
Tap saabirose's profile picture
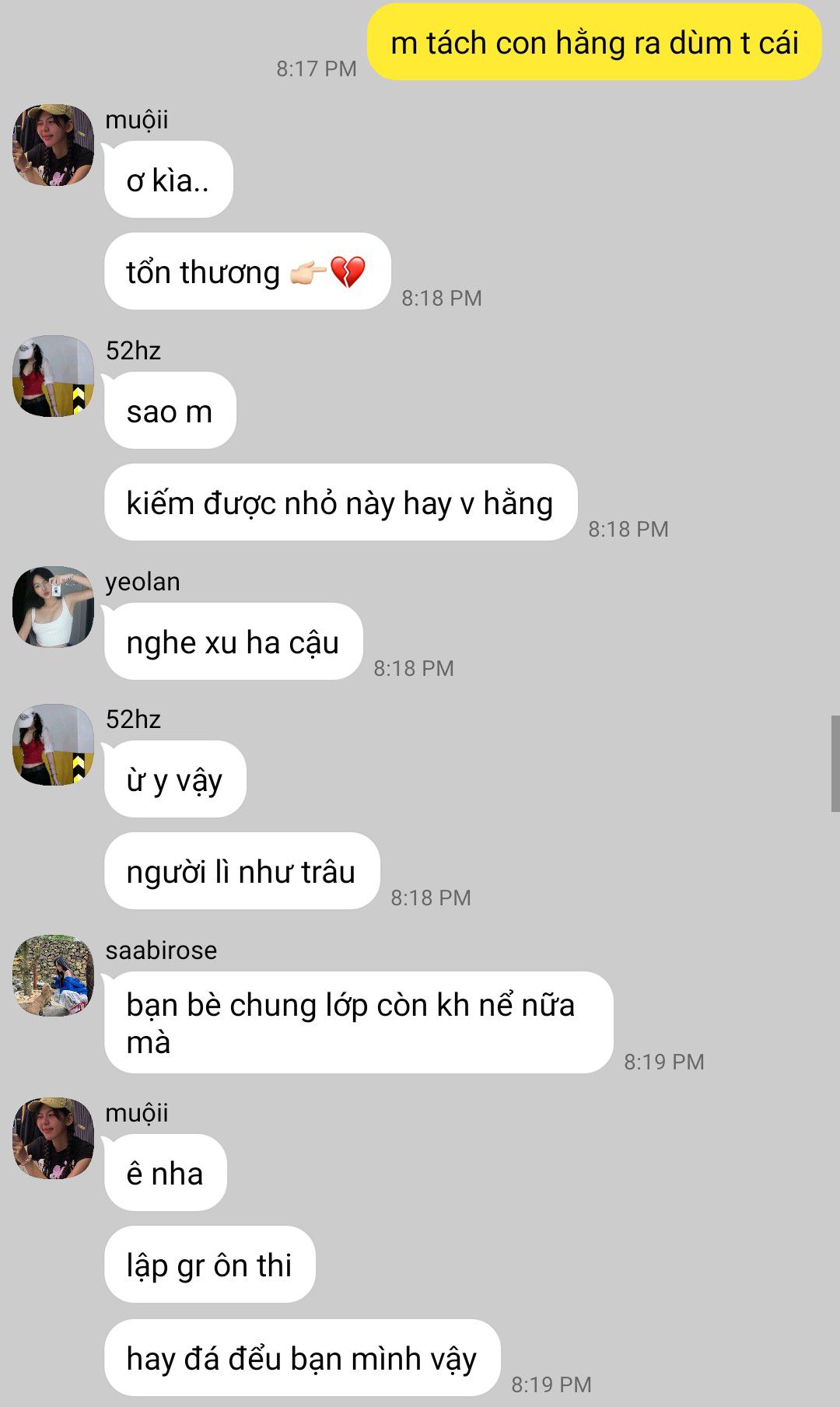click(54, 976)
